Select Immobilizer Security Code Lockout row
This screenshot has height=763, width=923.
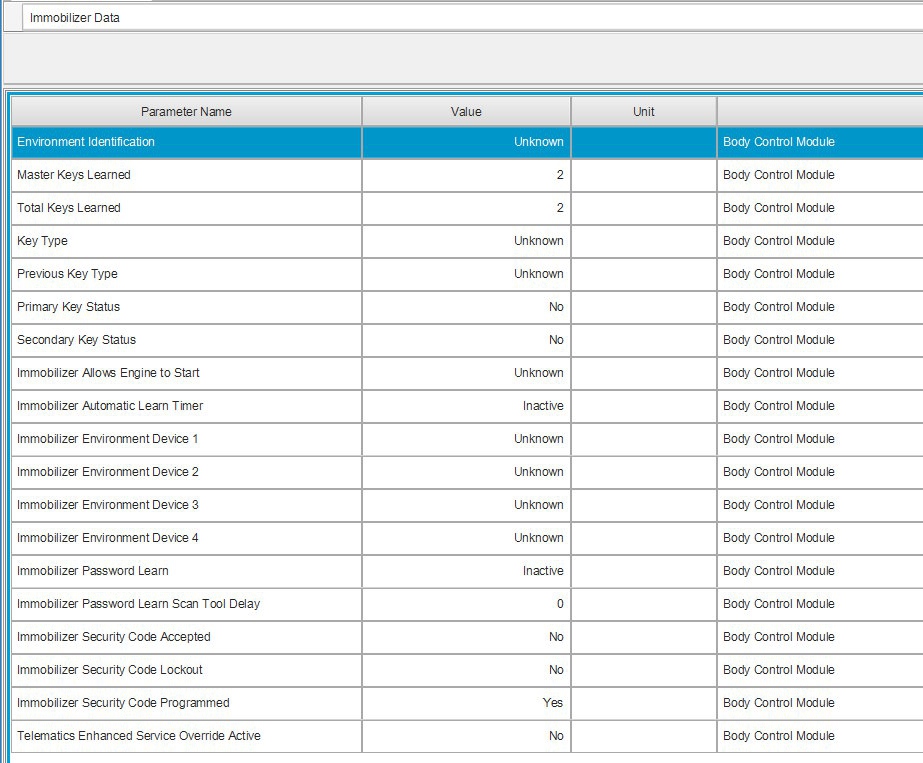[467, 669]
